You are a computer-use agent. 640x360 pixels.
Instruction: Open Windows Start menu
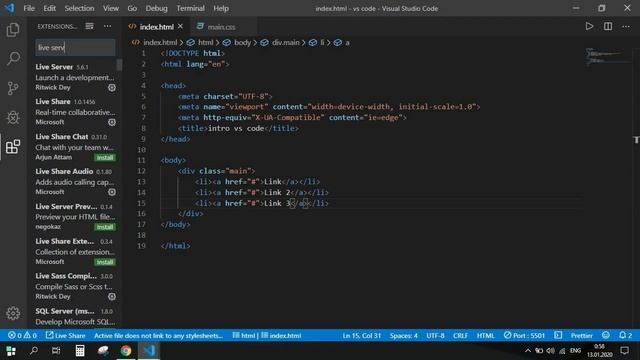pos(11,351)
